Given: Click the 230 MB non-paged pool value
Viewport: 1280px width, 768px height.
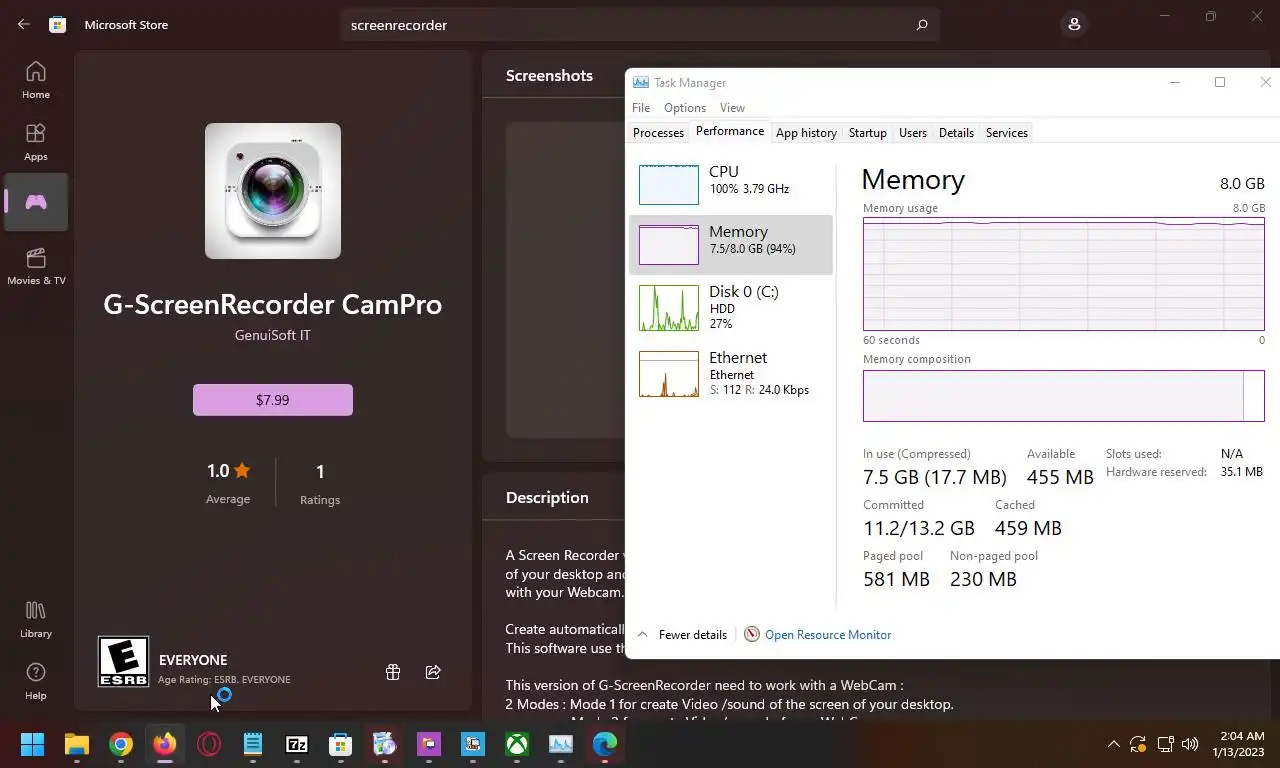Looking at the screenshot, I should [x=983, y=579].
